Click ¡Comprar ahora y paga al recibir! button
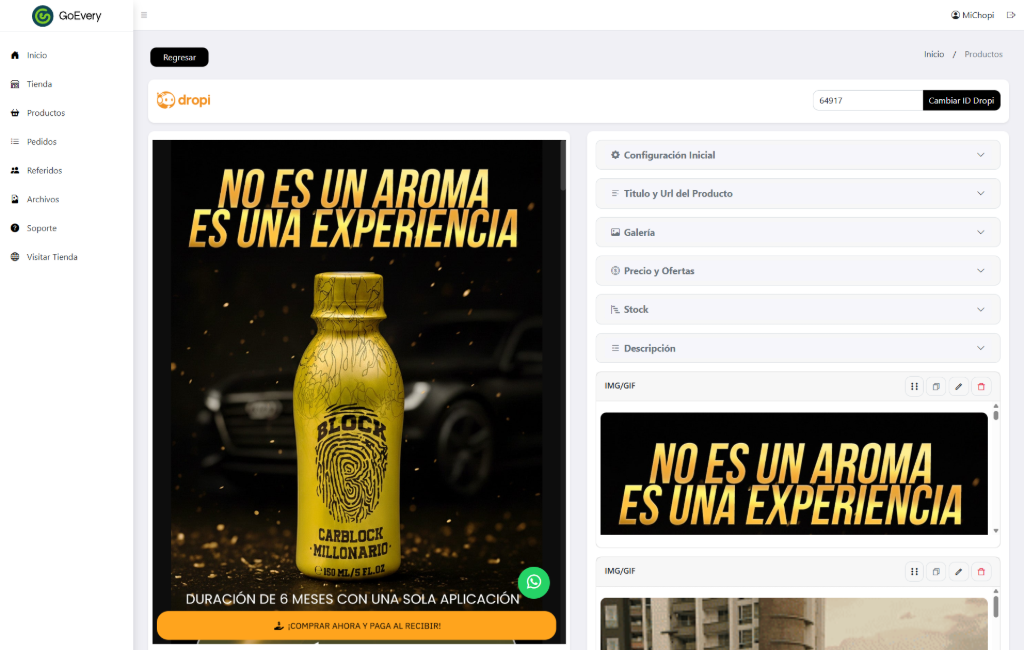 [357, 626]
